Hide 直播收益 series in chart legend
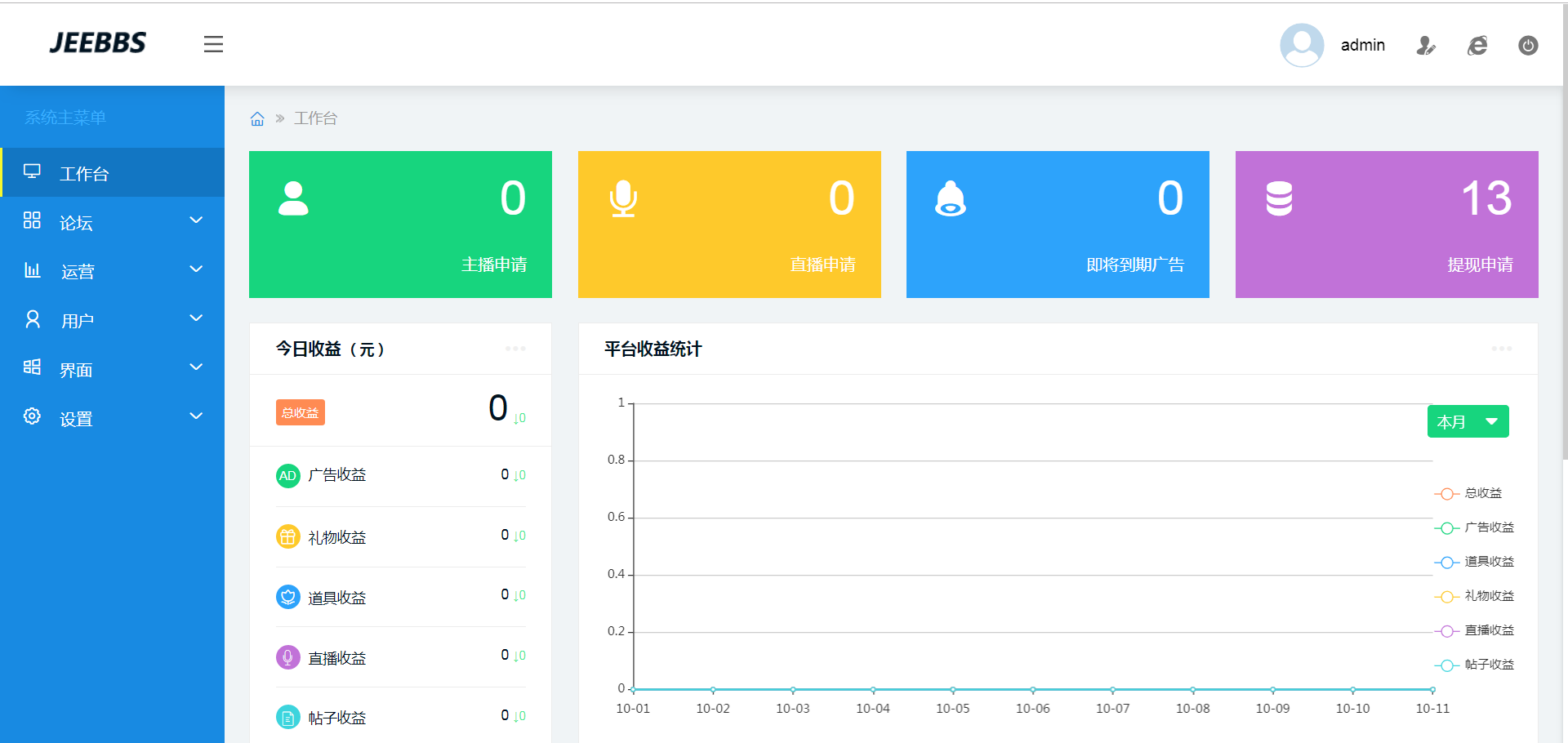The image size is (1568, 743). point(1474,630)
